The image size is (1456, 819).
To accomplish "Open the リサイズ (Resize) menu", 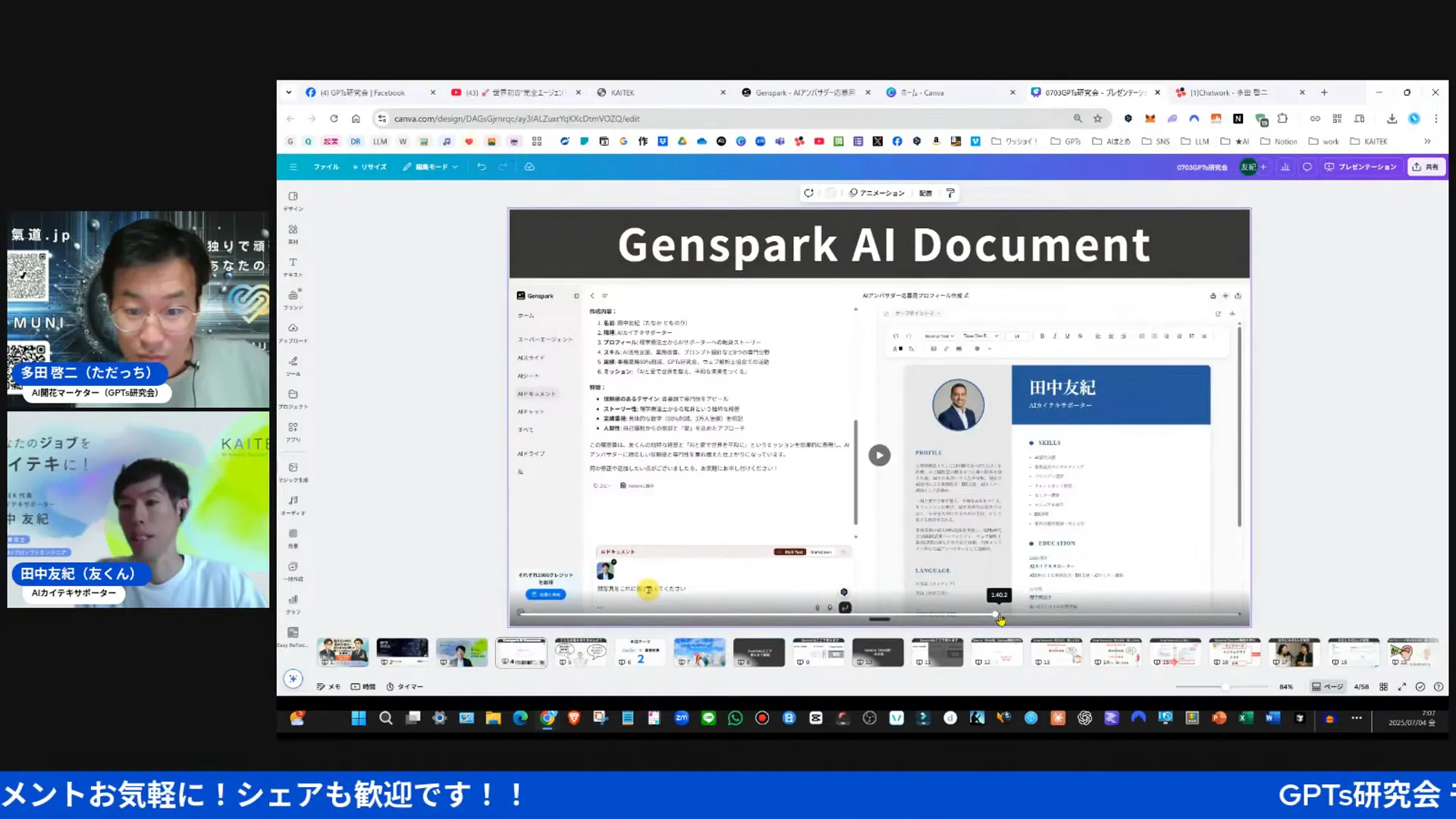I will click(369, 167).
